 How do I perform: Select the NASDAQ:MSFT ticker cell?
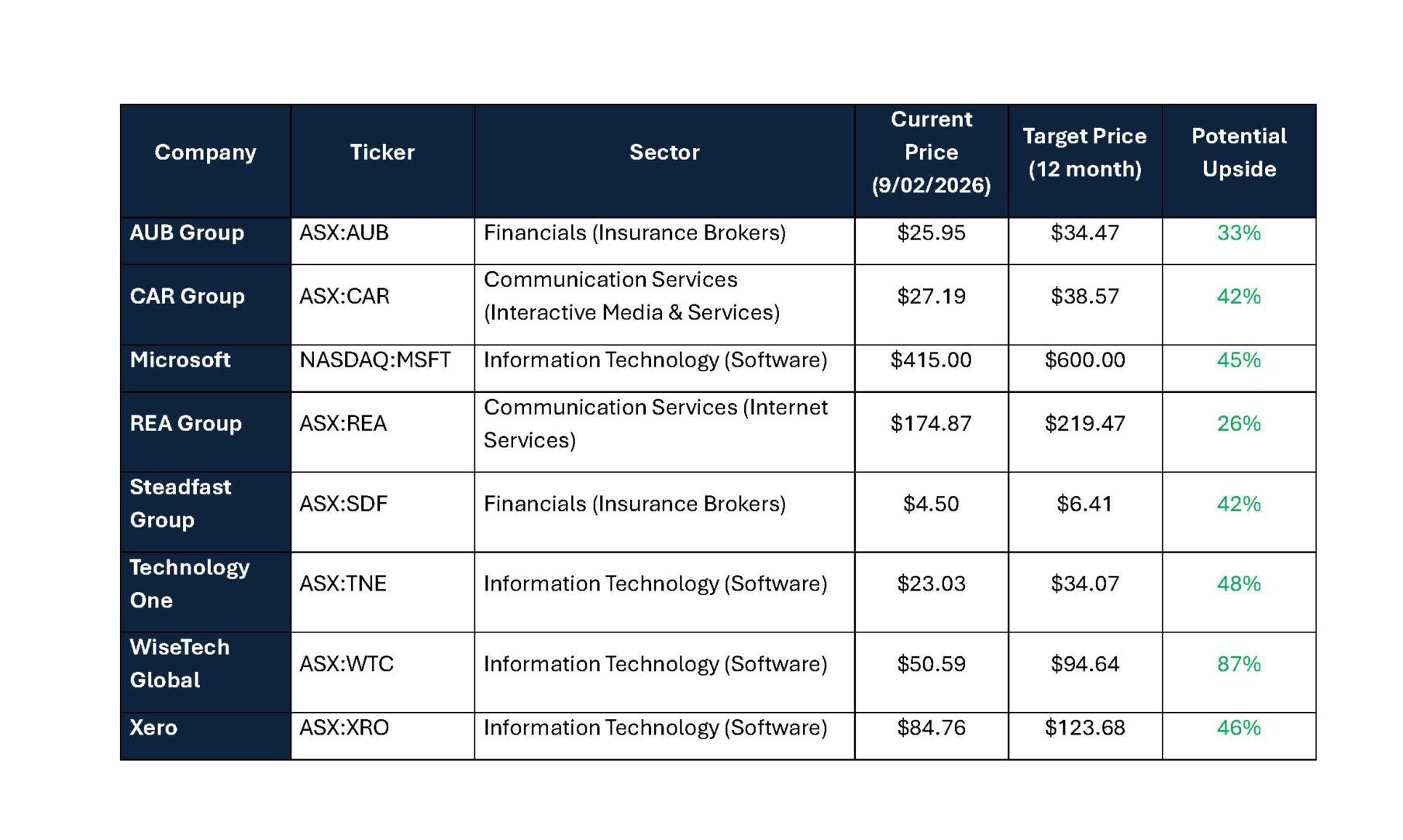(375, 360)
